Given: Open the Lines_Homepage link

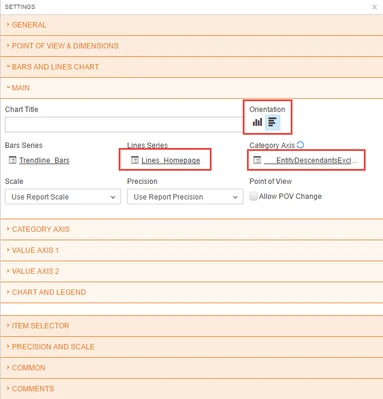Looking at the screenshot, I should [x=171, y=160].
